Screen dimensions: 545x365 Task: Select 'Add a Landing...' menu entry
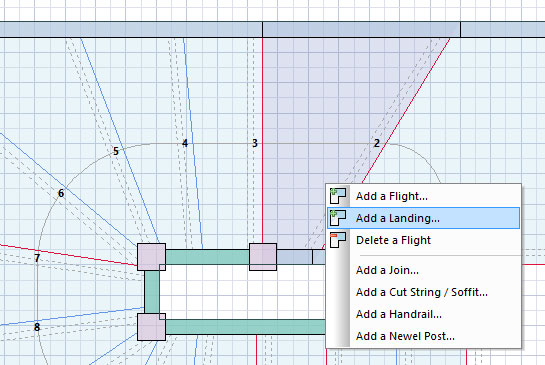[423, 218]
